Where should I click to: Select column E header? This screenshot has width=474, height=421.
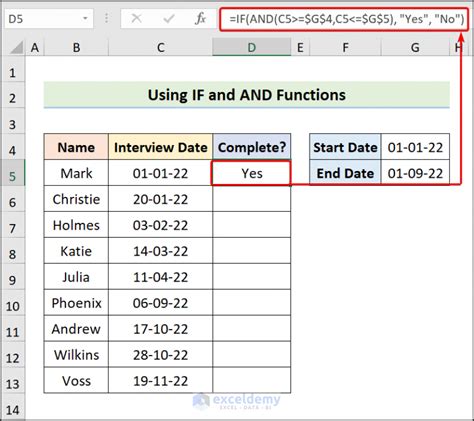click(300, 47)
